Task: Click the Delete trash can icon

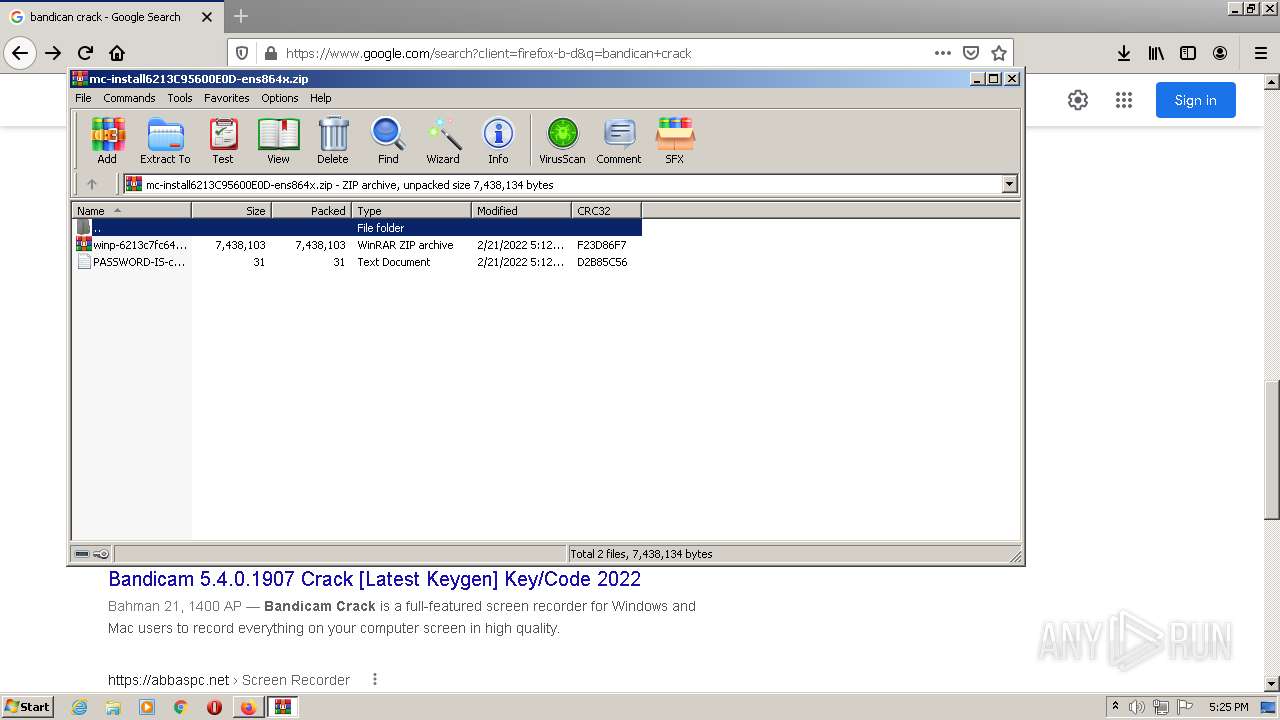Action: point(333,140)
